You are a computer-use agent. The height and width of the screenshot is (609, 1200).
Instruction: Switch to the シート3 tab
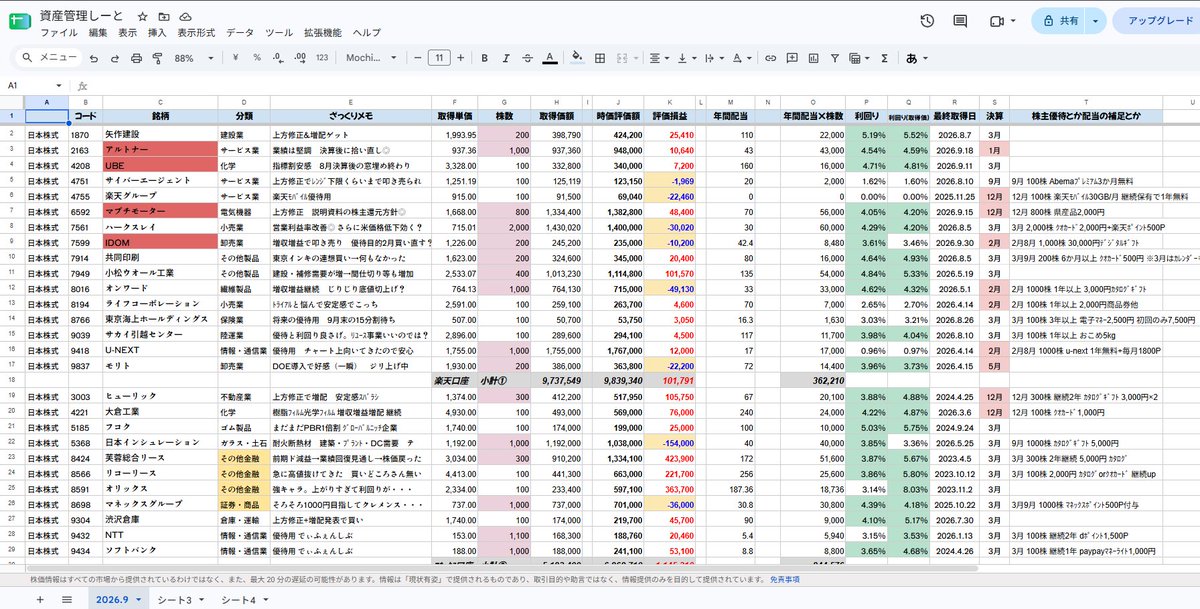pyautogui.click(x=180, y=600)
